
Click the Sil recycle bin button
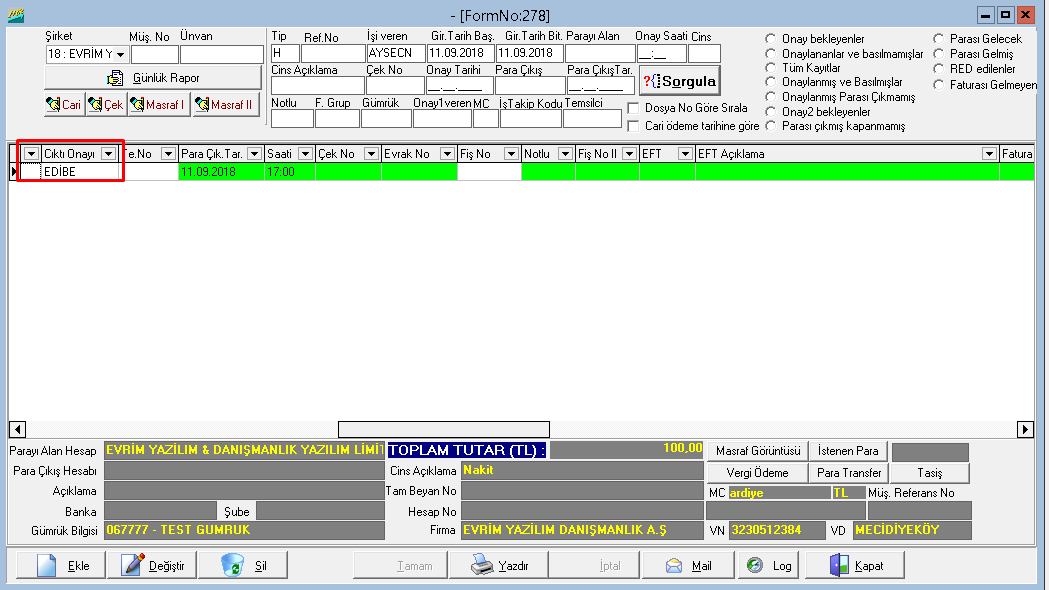coord(243,565)
